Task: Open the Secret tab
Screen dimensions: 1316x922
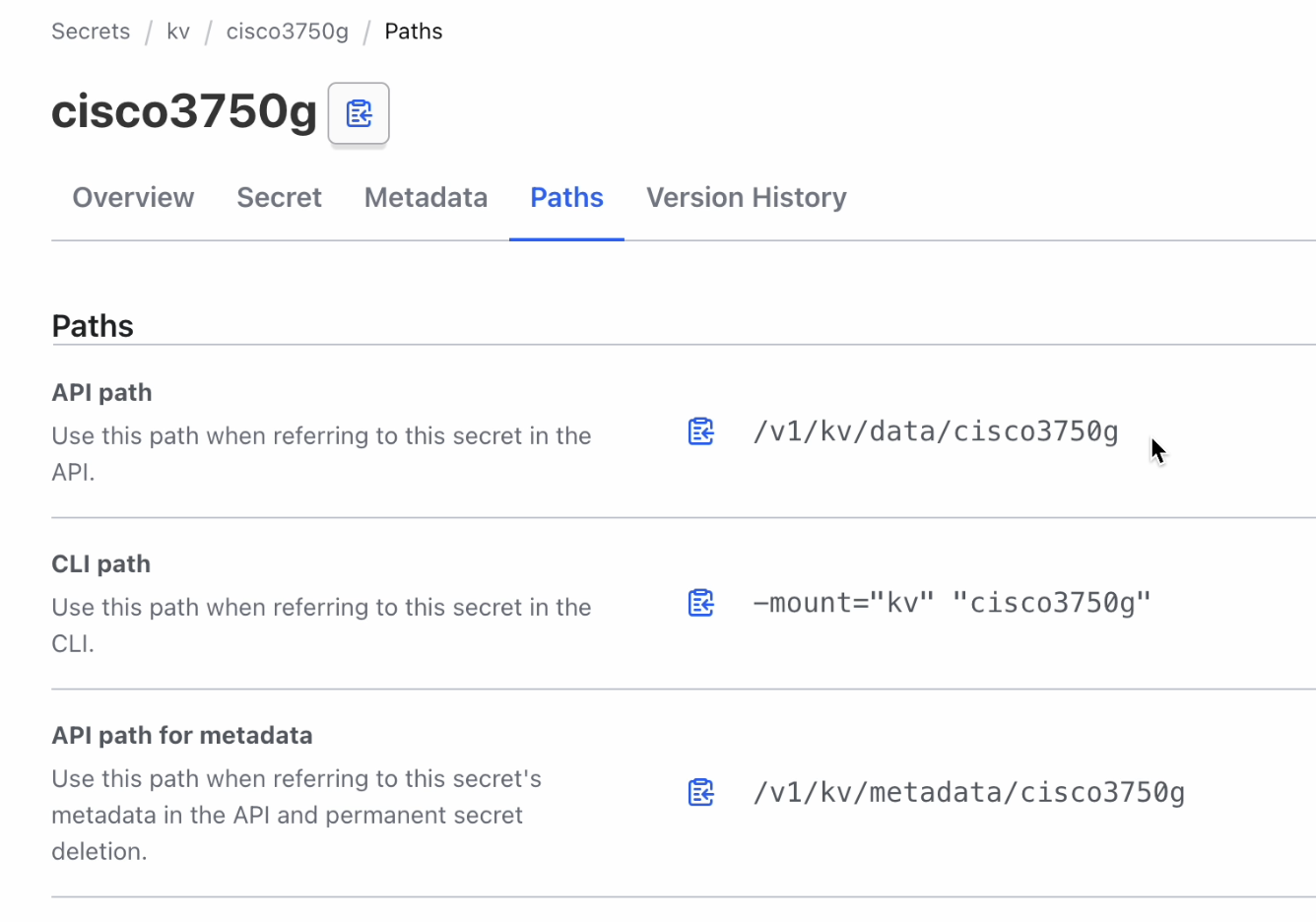Action: (x=279, y=198)
